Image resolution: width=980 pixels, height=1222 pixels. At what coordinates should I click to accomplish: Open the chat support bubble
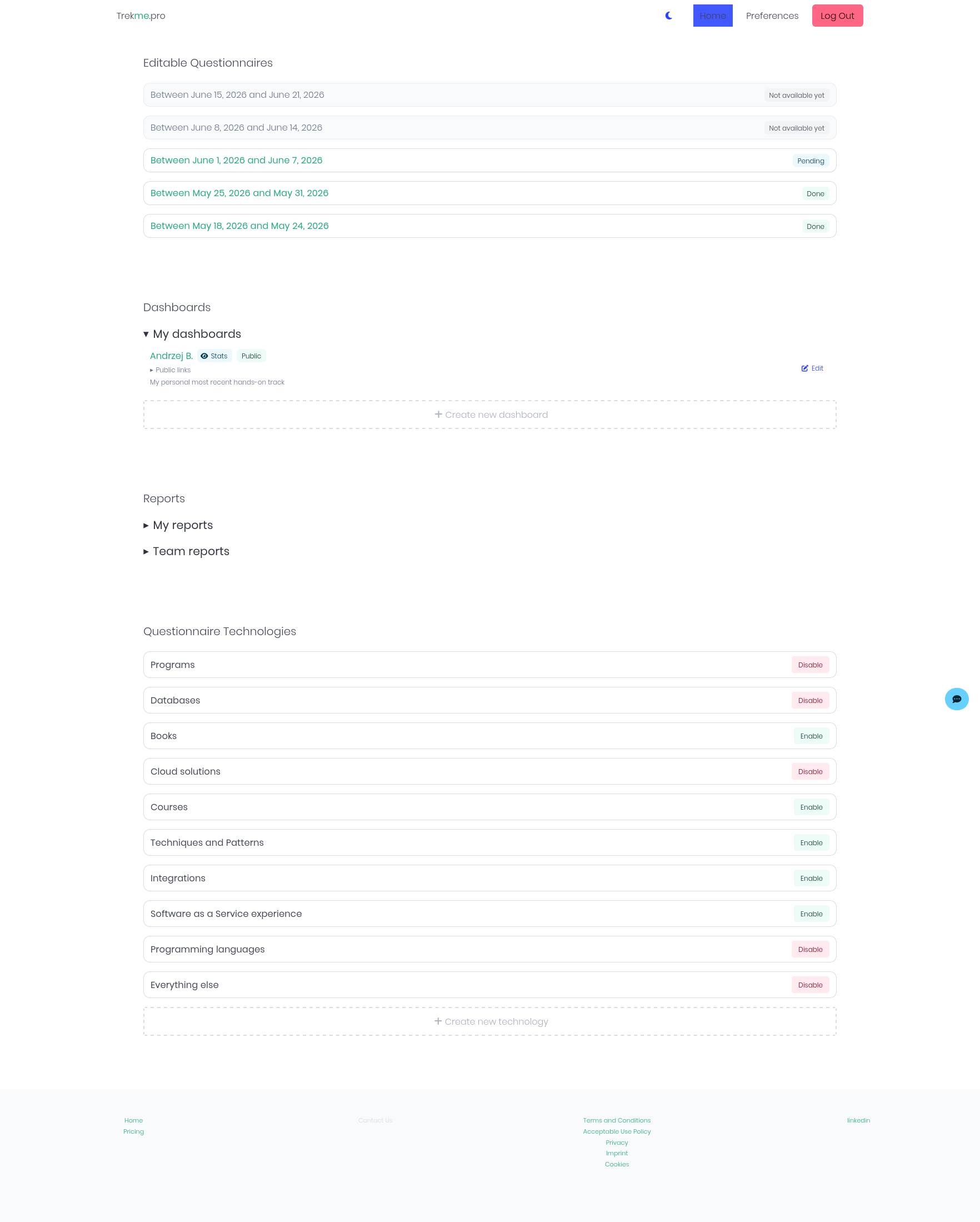point(956,699)
